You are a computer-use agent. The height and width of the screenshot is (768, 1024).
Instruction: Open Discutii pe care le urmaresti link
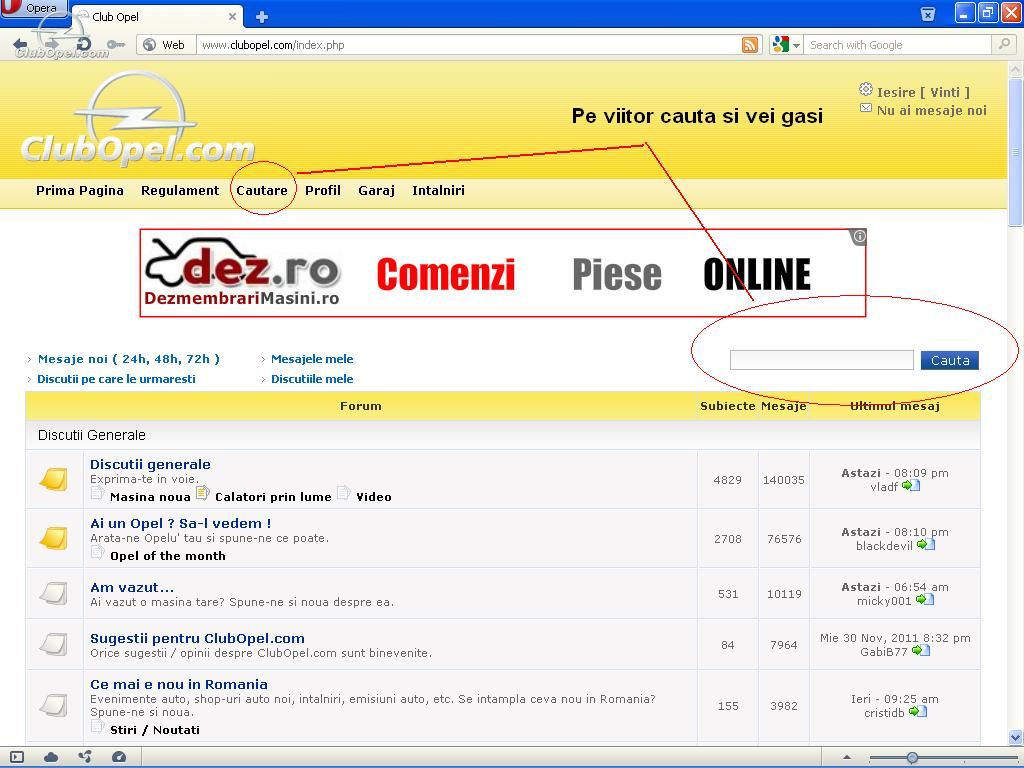click(x=116, y=379)
